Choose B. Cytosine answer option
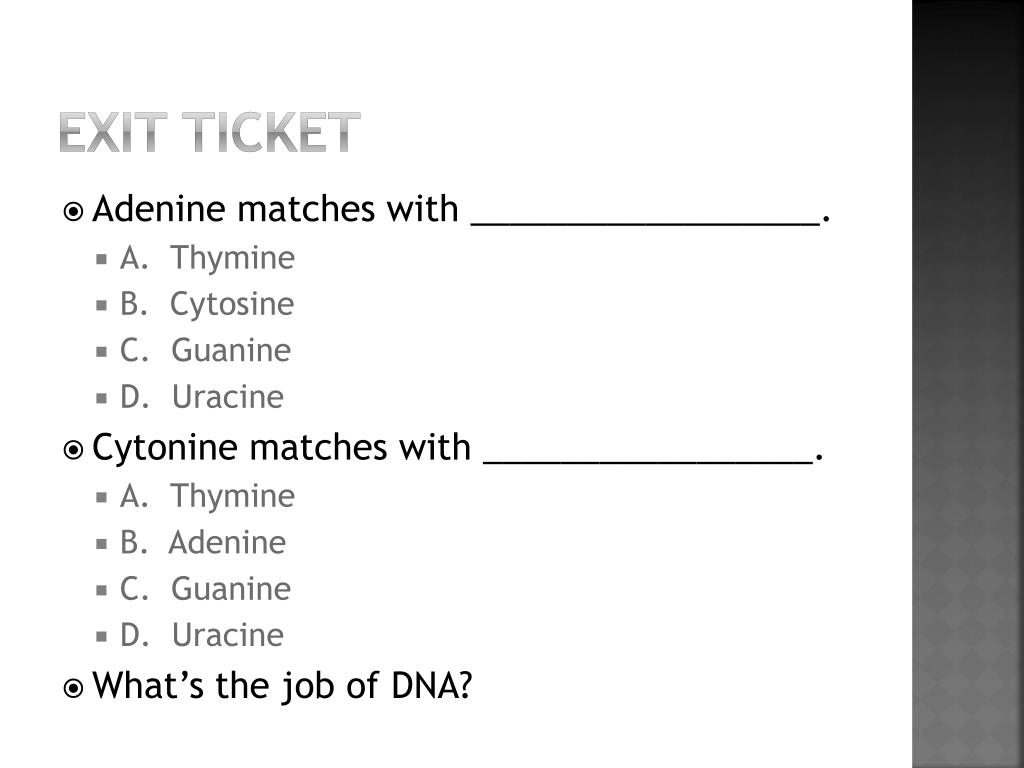This screenshot has width=1024, height=768. click(207, 304)
